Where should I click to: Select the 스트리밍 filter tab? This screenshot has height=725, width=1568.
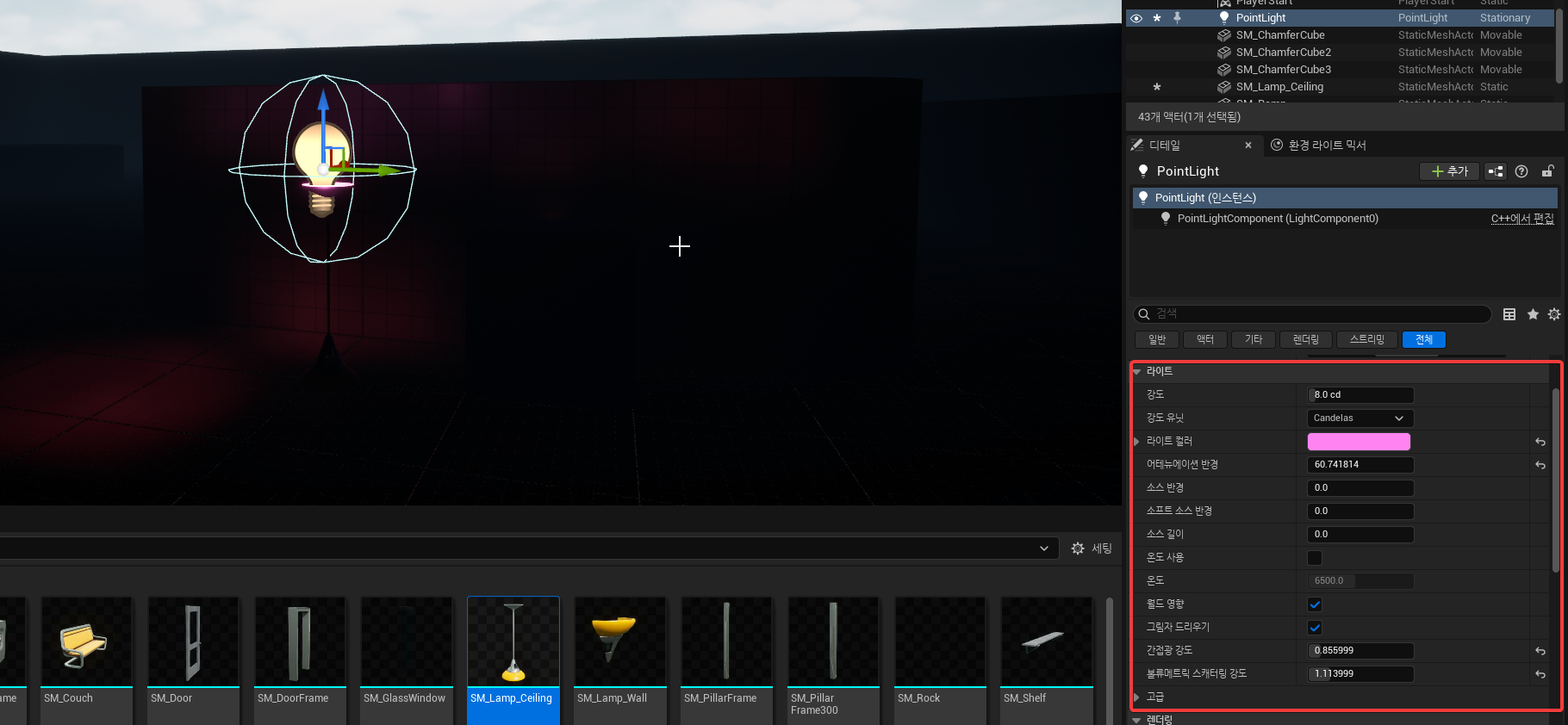(1367, 340)
